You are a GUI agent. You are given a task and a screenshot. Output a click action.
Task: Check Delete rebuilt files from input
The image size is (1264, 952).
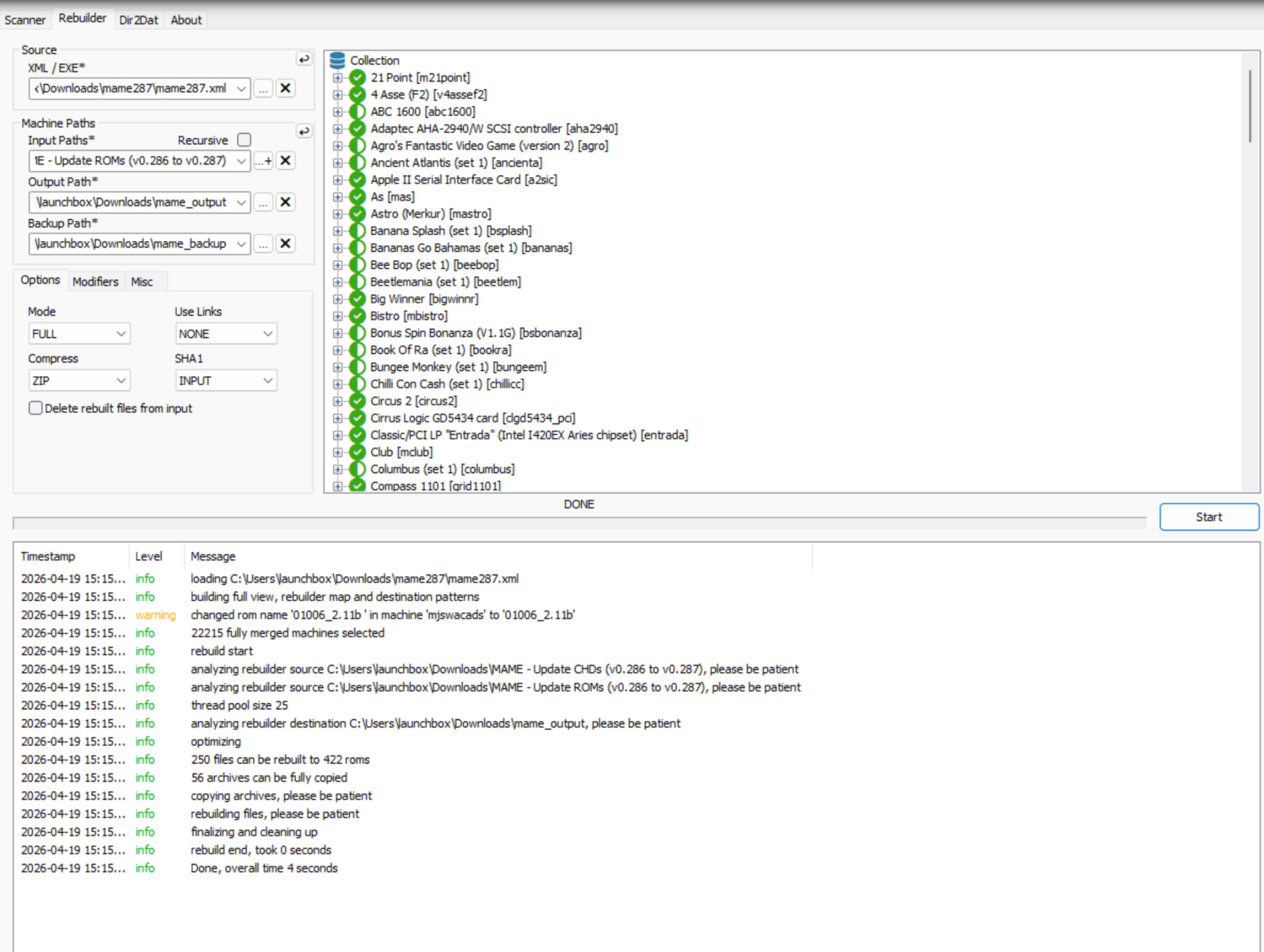coord(36,408)
